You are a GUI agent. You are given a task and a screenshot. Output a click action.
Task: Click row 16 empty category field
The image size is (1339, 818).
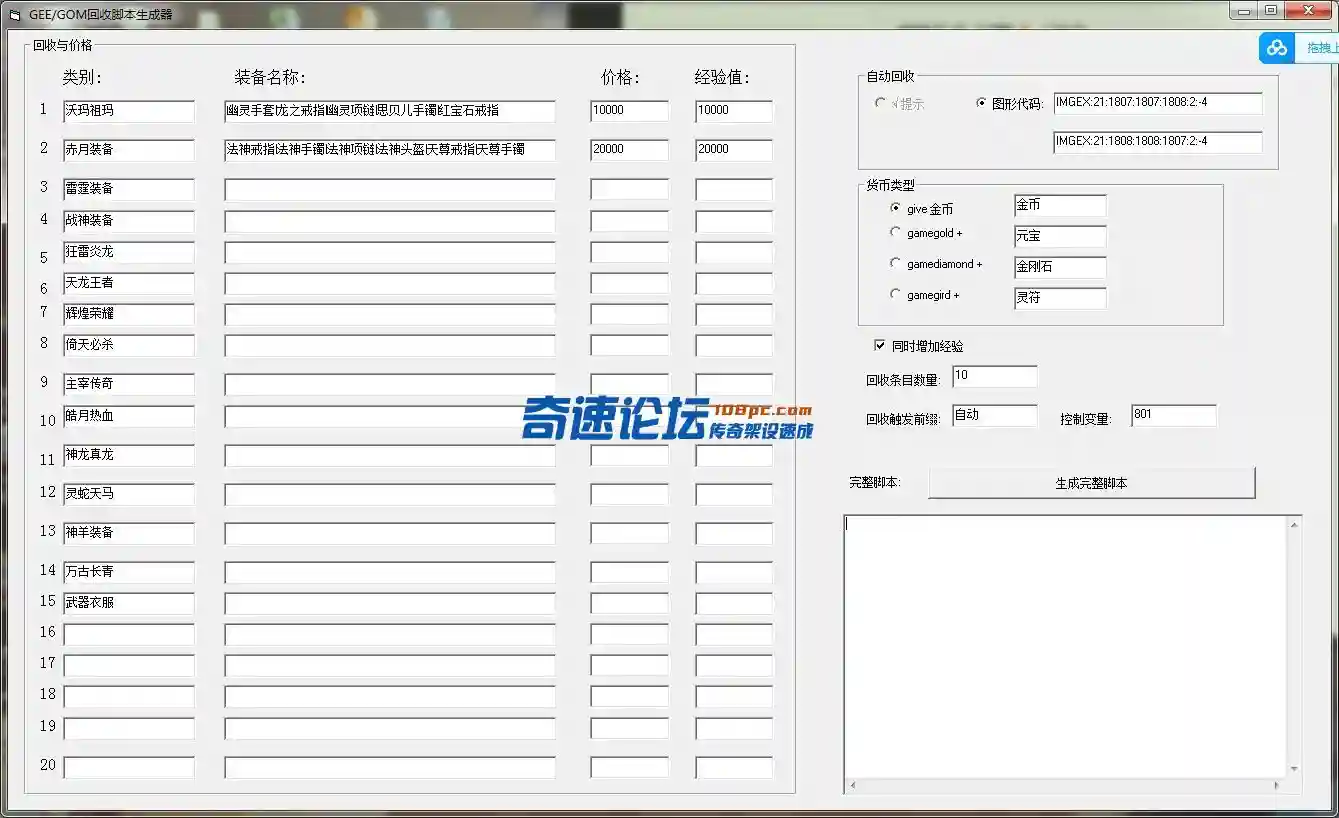point(129,634)
